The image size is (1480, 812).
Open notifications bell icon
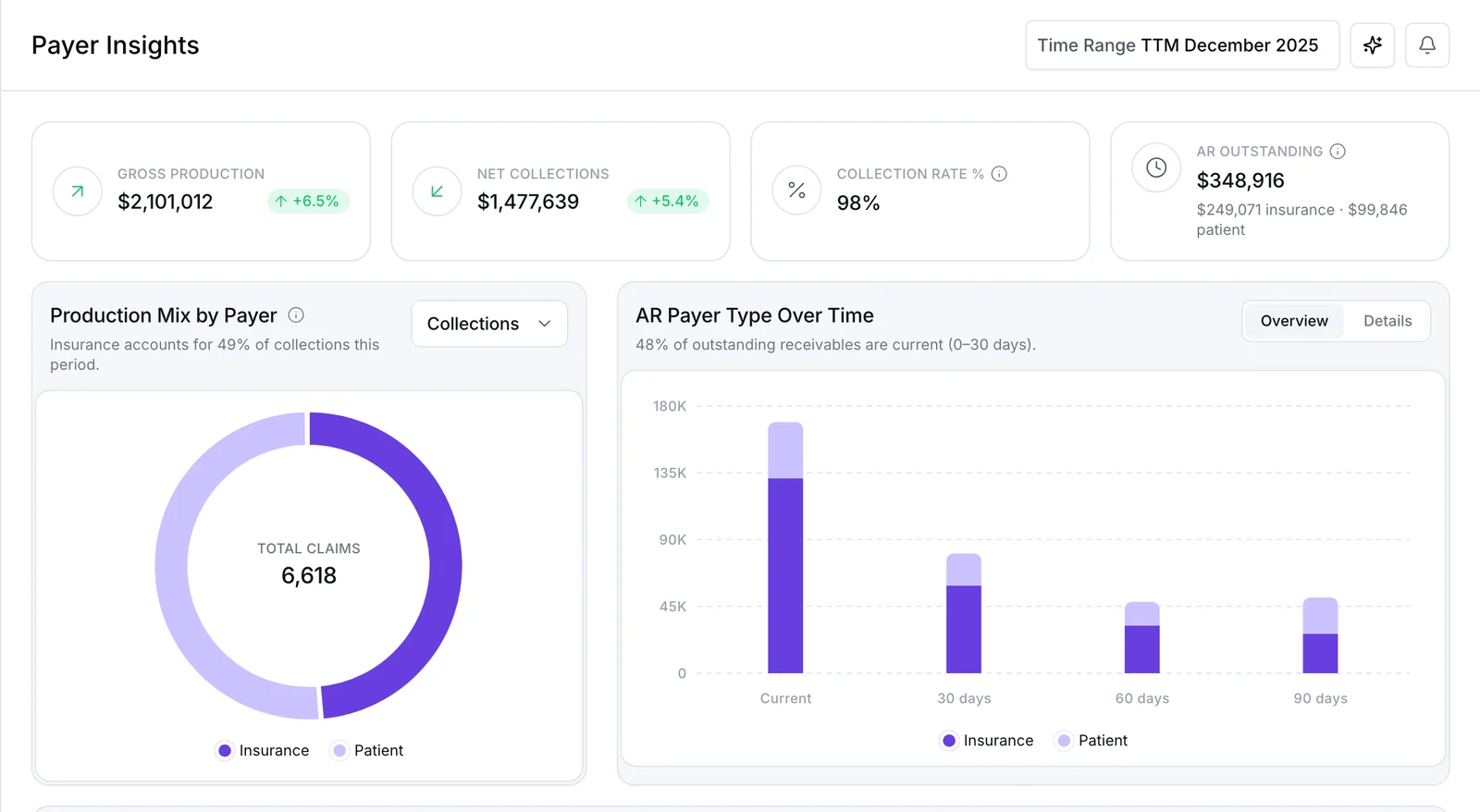1427,44
